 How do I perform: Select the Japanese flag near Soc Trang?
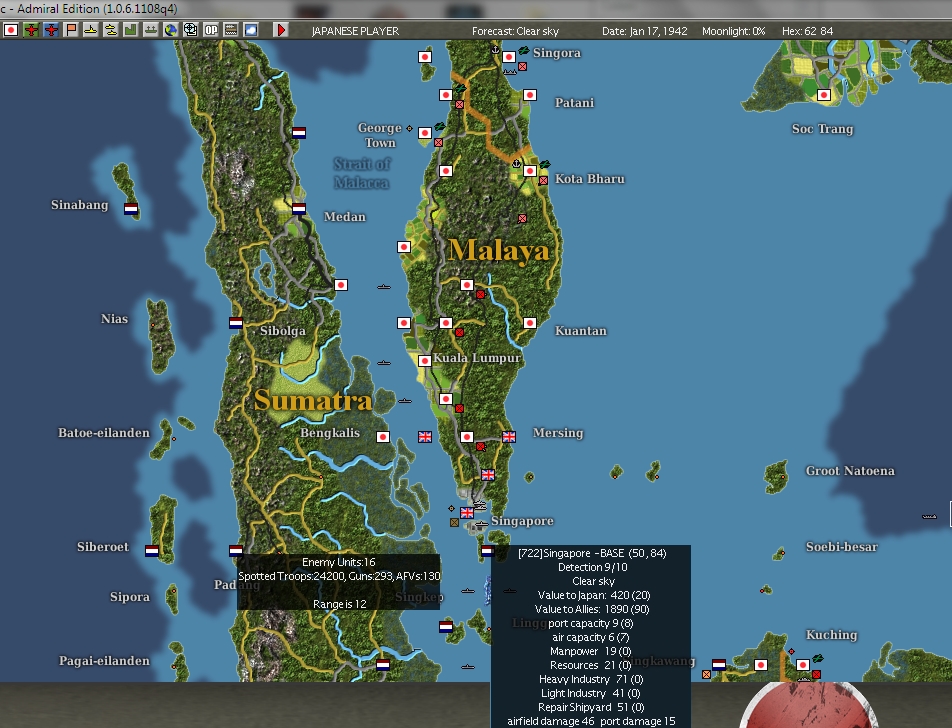[824, 95]
